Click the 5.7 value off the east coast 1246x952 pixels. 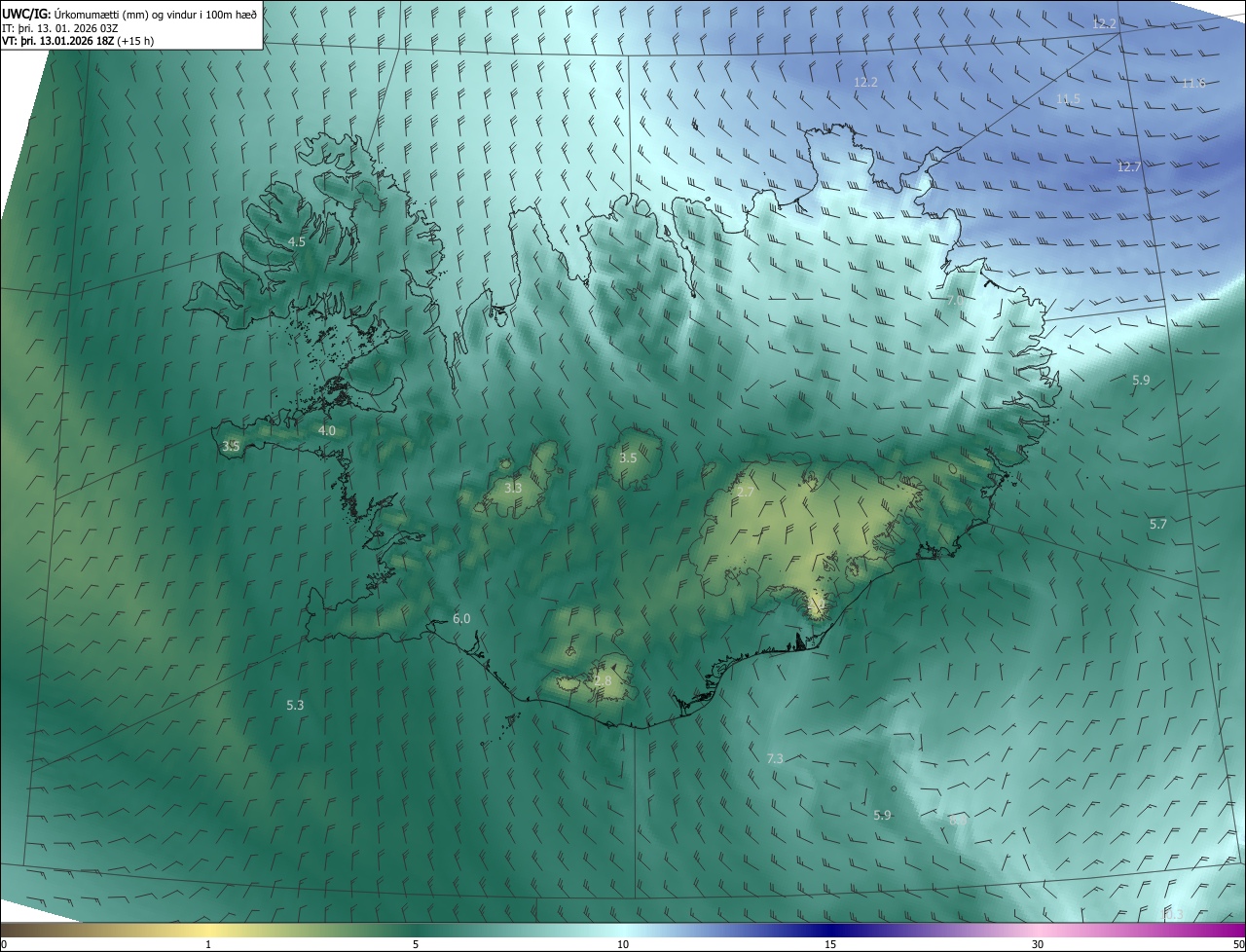point(1157,525)
